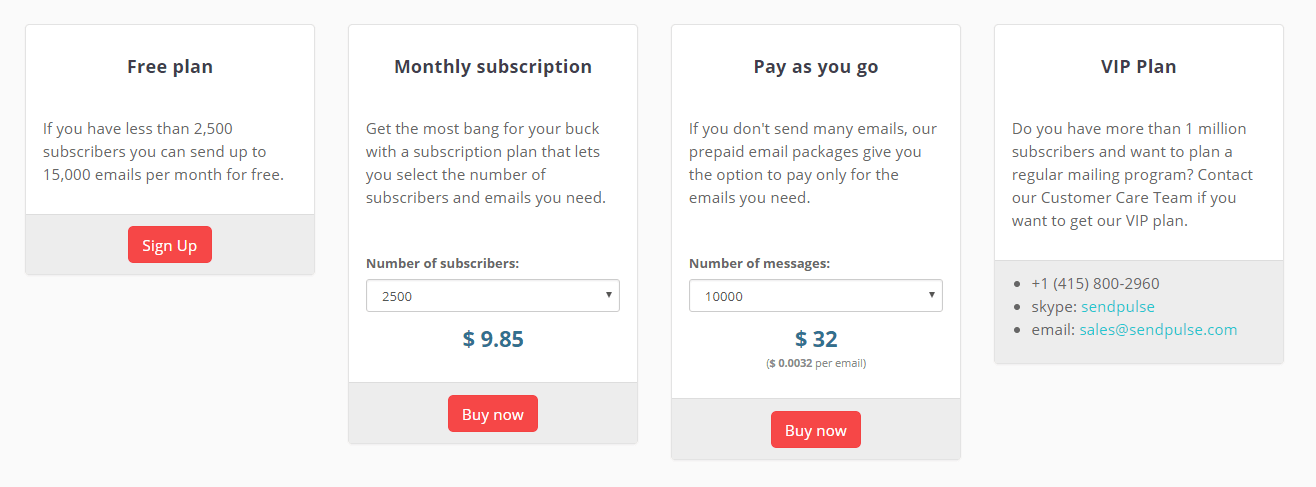Expand the Number of messages dropdown
This screenshot has width=1316, height=487.
(x=815, y=296)
